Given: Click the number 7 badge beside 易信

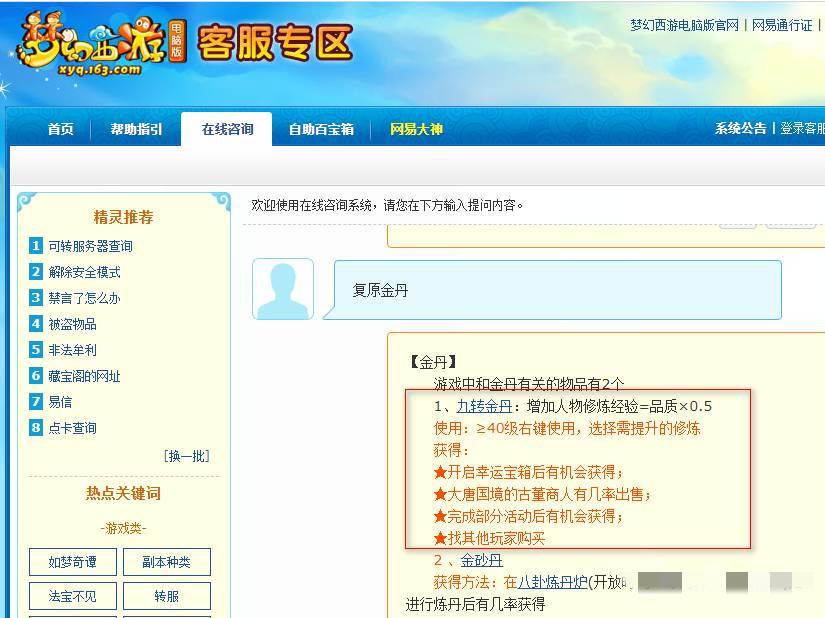Looking at the screenshot, I should [x=36, y=402].
